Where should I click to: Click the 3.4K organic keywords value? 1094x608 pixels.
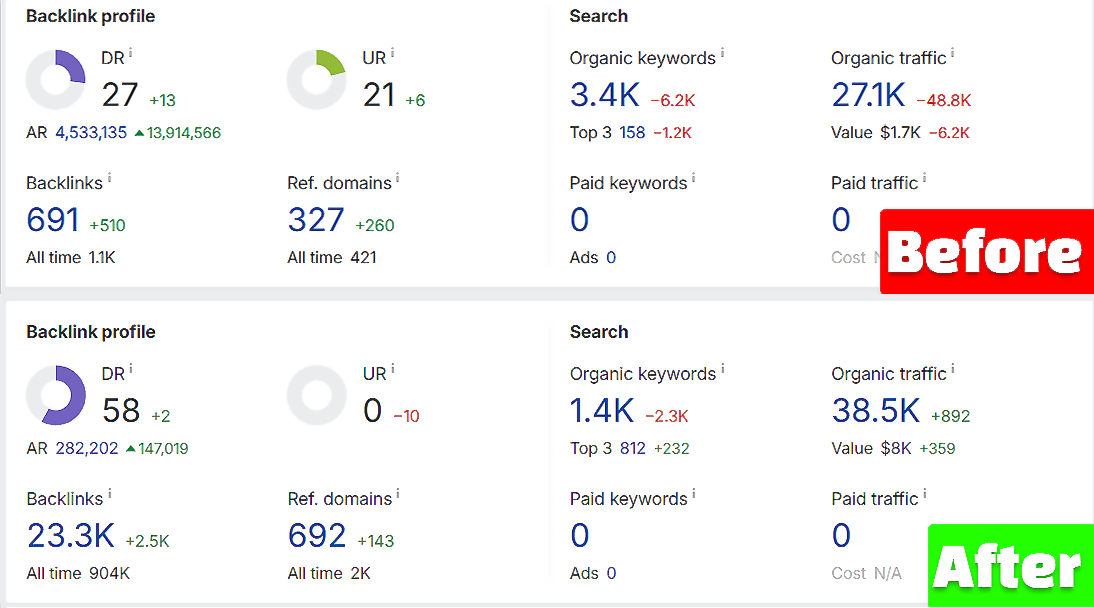click(x=604, y=95)
